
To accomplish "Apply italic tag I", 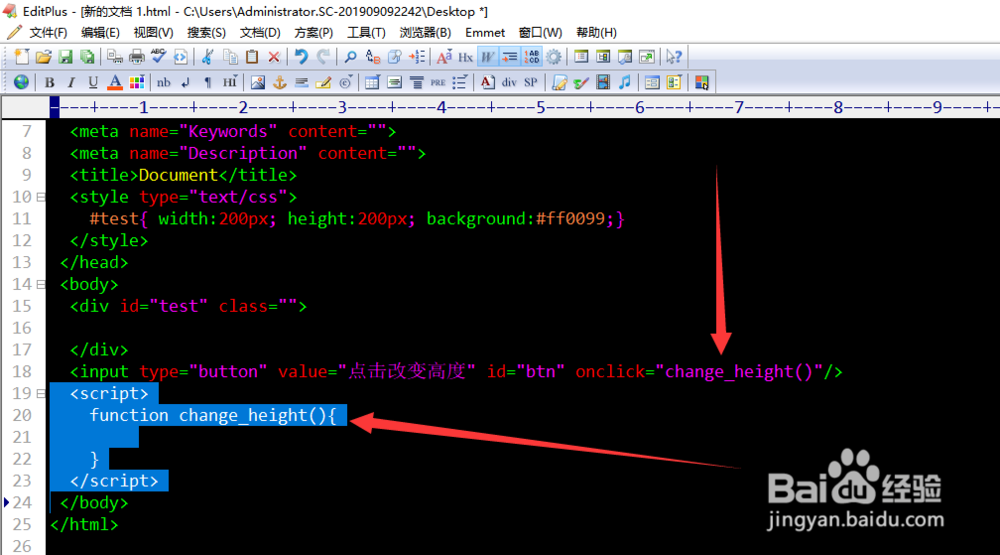I will (71, 82).
